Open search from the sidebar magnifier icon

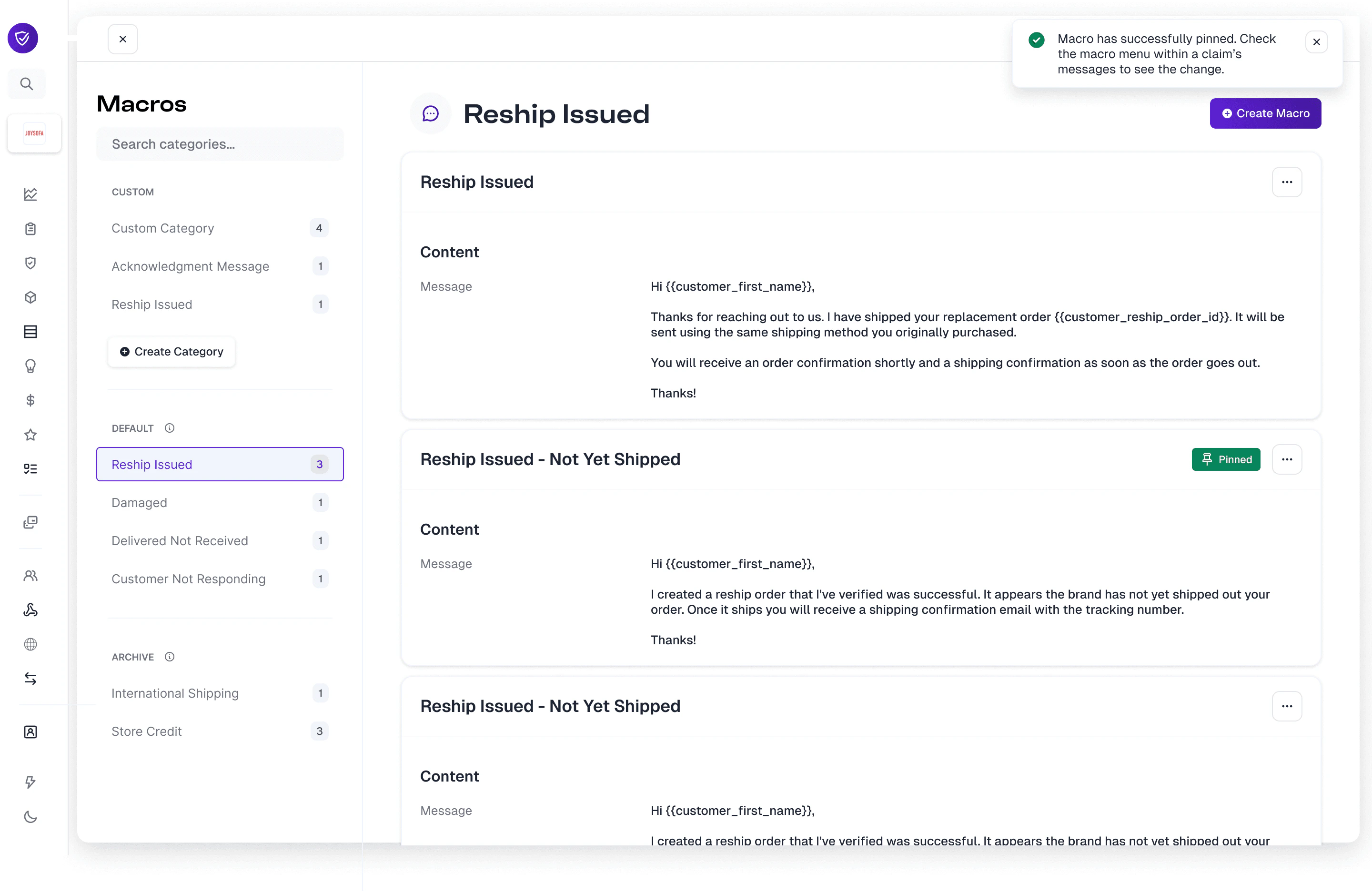(27, 84)
